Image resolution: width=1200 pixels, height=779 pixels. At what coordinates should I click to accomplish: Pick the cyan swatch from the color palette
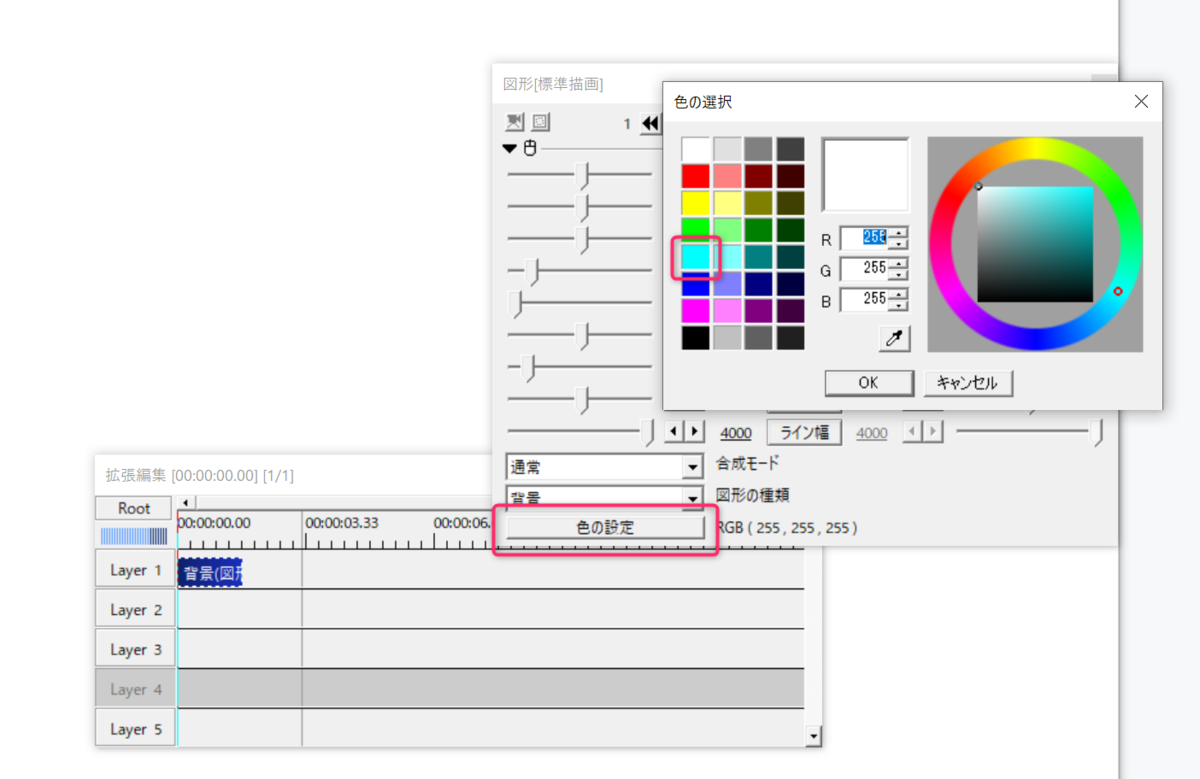(x=697, y=259)
